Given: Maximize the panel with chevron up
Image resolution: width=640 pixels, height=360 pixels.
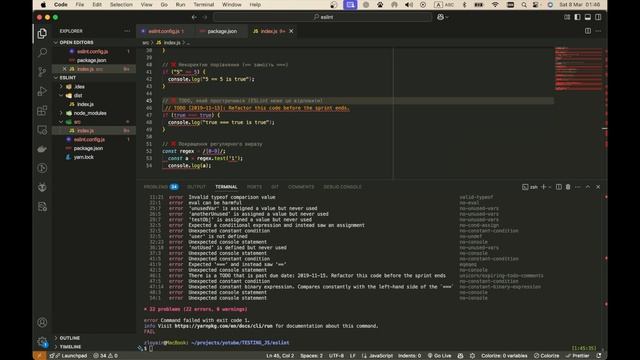Looking at the screenshot, I should click(x=588, y=187).
